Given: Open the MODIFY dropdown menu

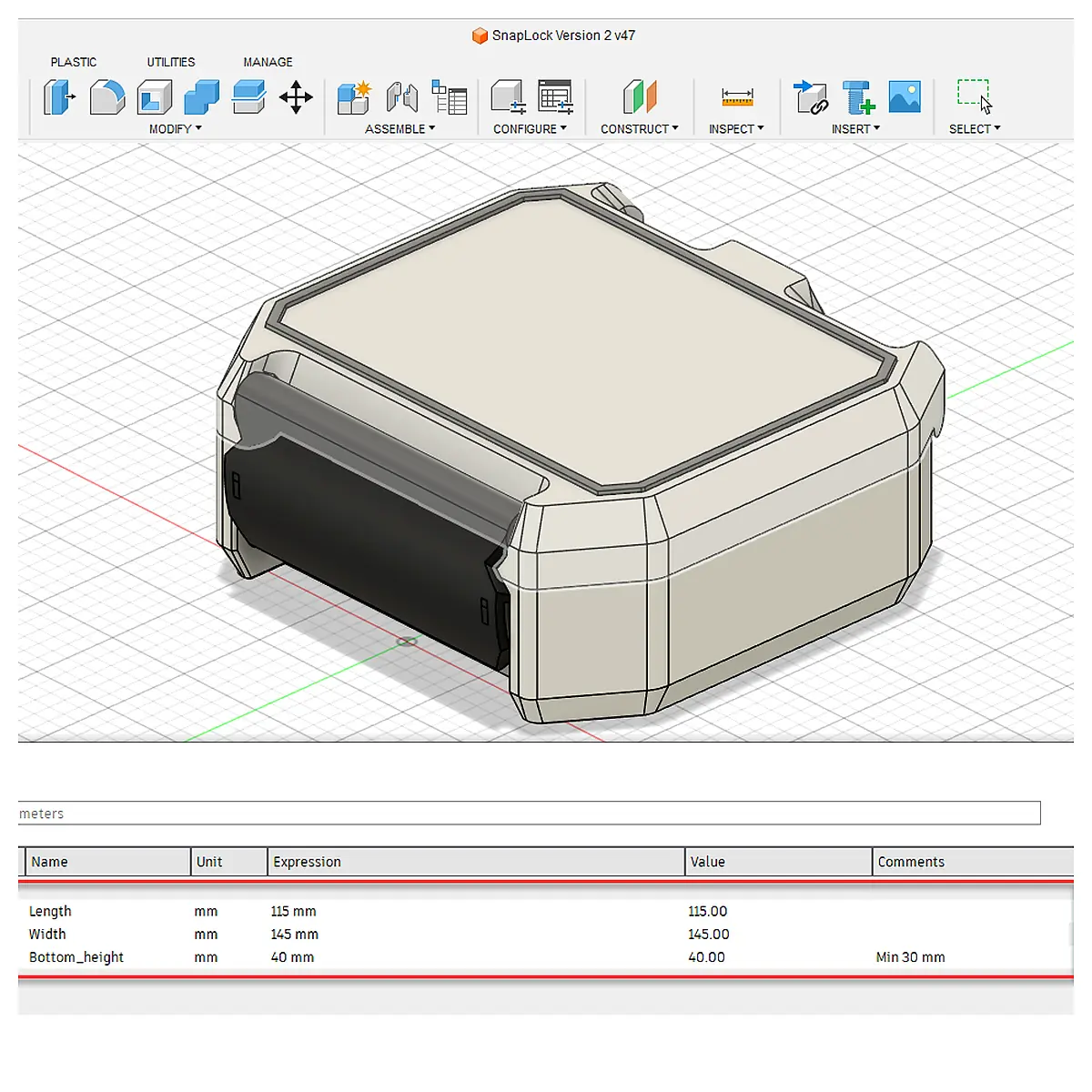Looking at the screenshot, I should (176, 129).
